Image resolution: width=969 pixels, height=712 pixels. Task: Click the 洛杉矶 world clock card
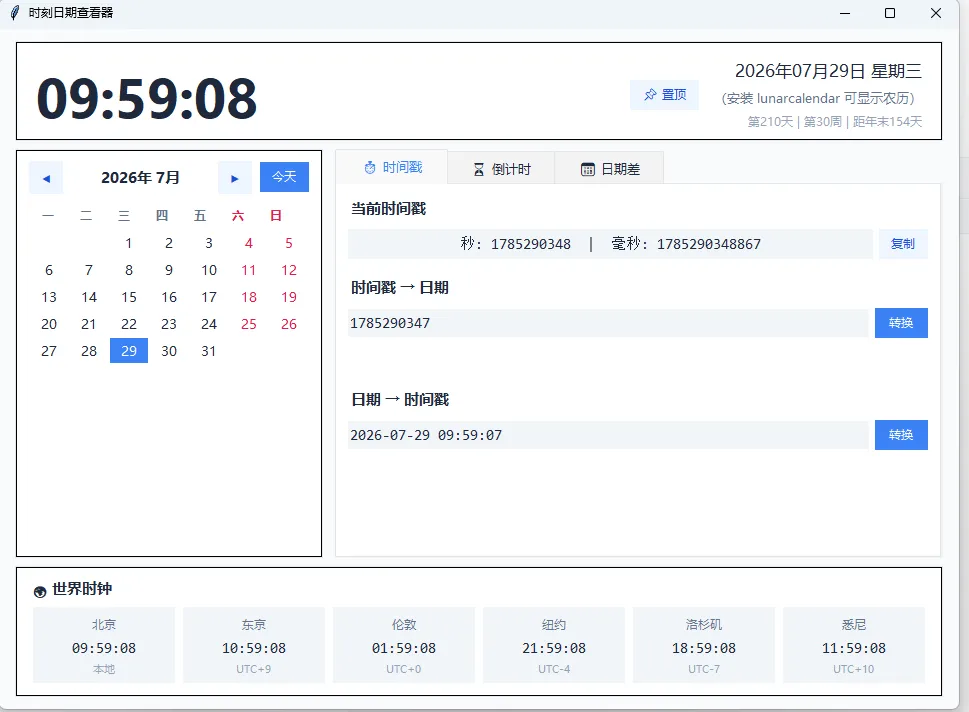[x=704, y=645]
